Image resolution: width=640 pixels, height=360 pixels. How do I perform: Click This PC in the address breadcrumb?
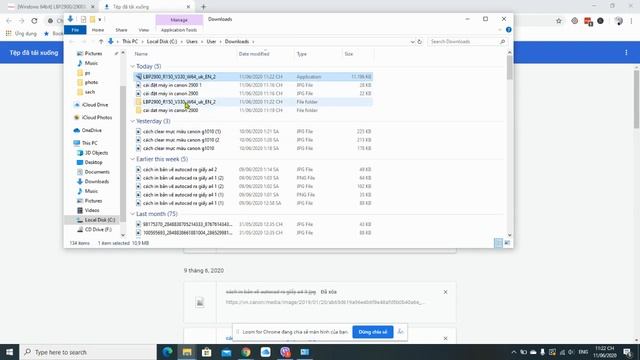130,42
